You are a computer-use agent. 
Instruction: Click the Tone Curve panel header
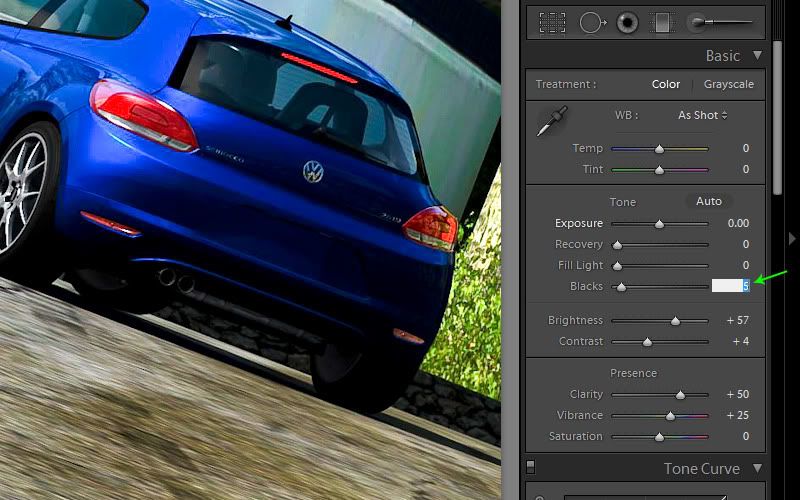pyautogui.click(x=645, y=468)
